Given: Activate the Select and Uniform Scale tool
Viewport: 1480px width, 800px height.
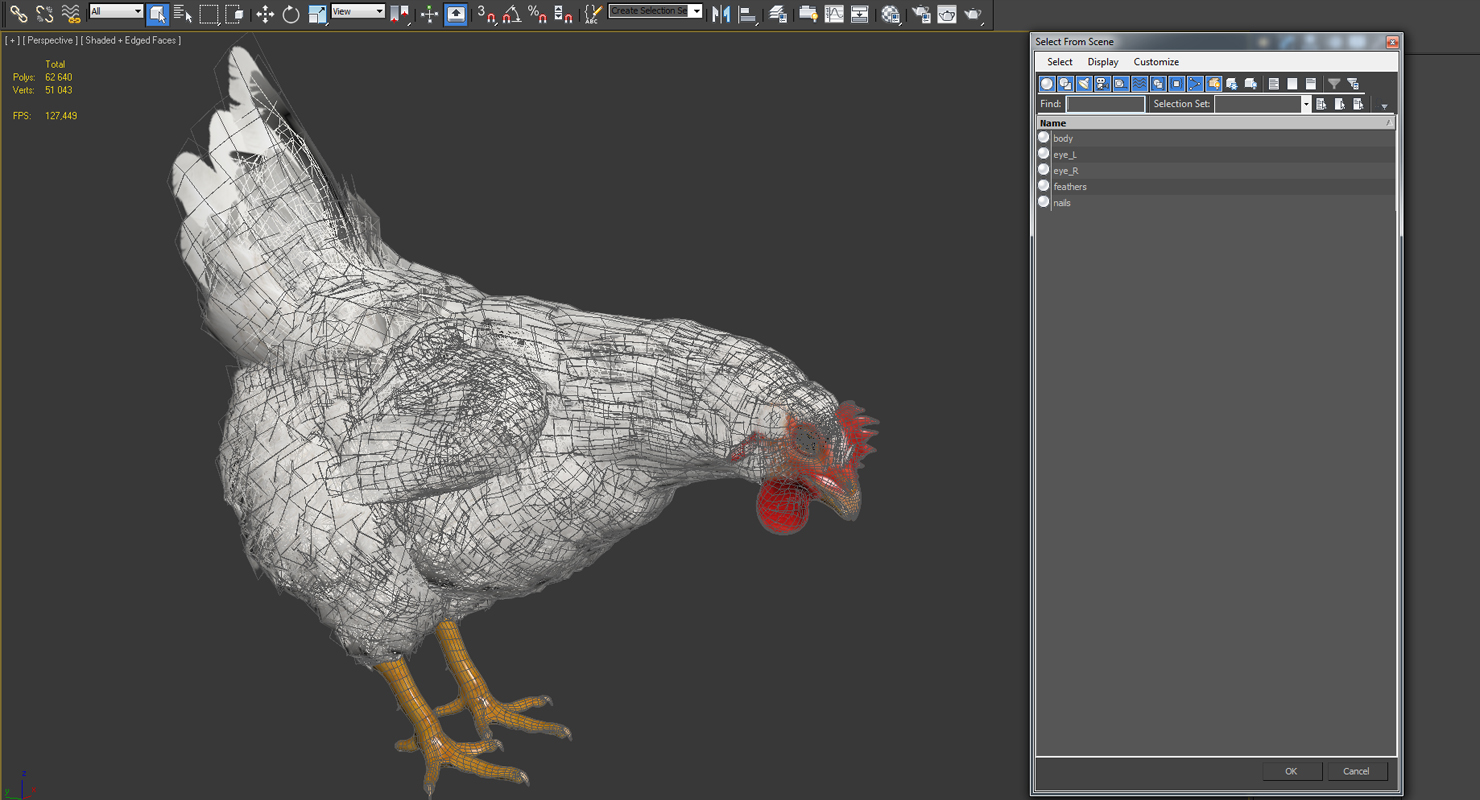Looking at the screenshot, I should pyautogui.click(x=317, y=14).
